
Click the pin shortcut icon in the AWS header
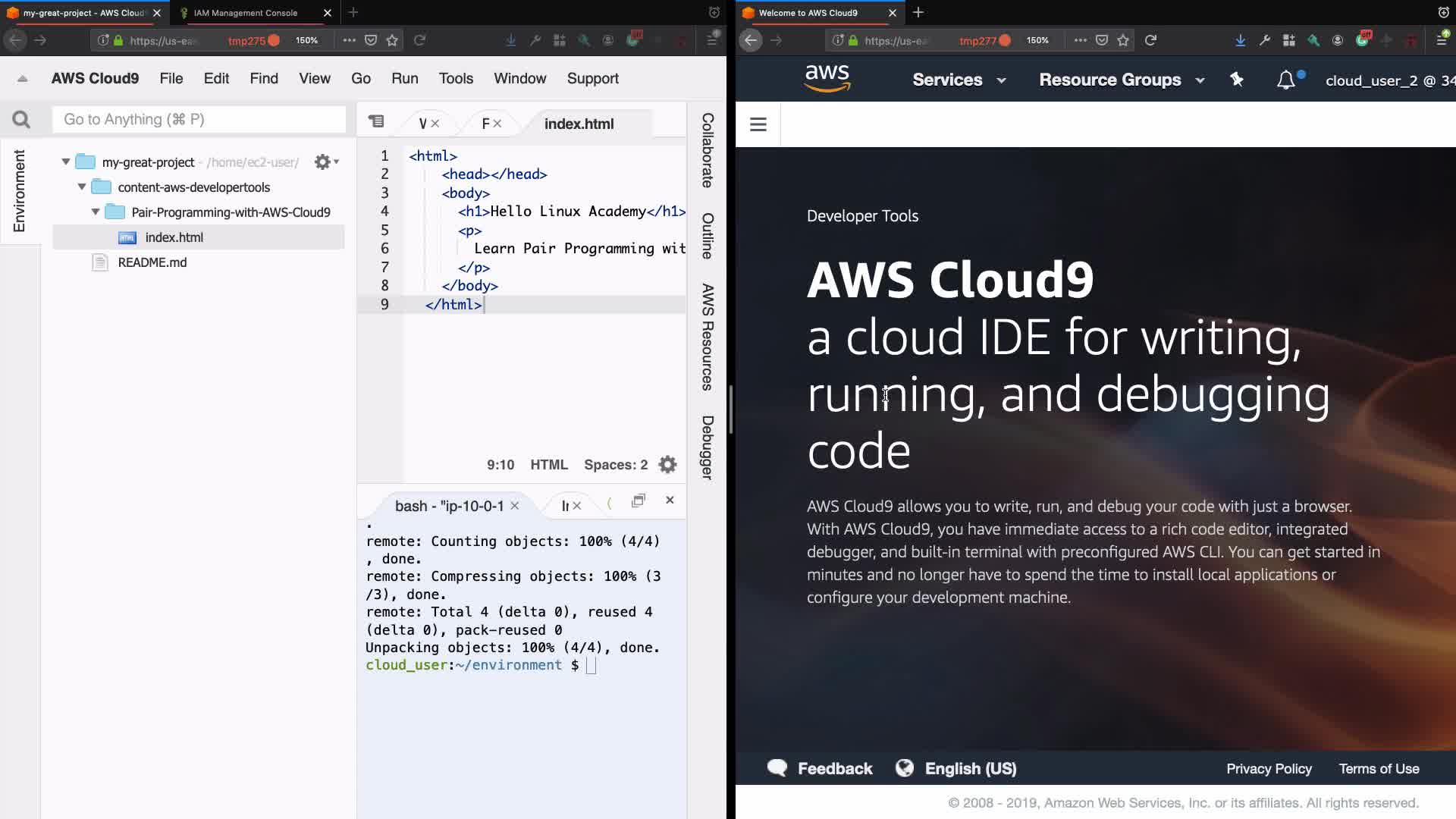click(1237, 80)
